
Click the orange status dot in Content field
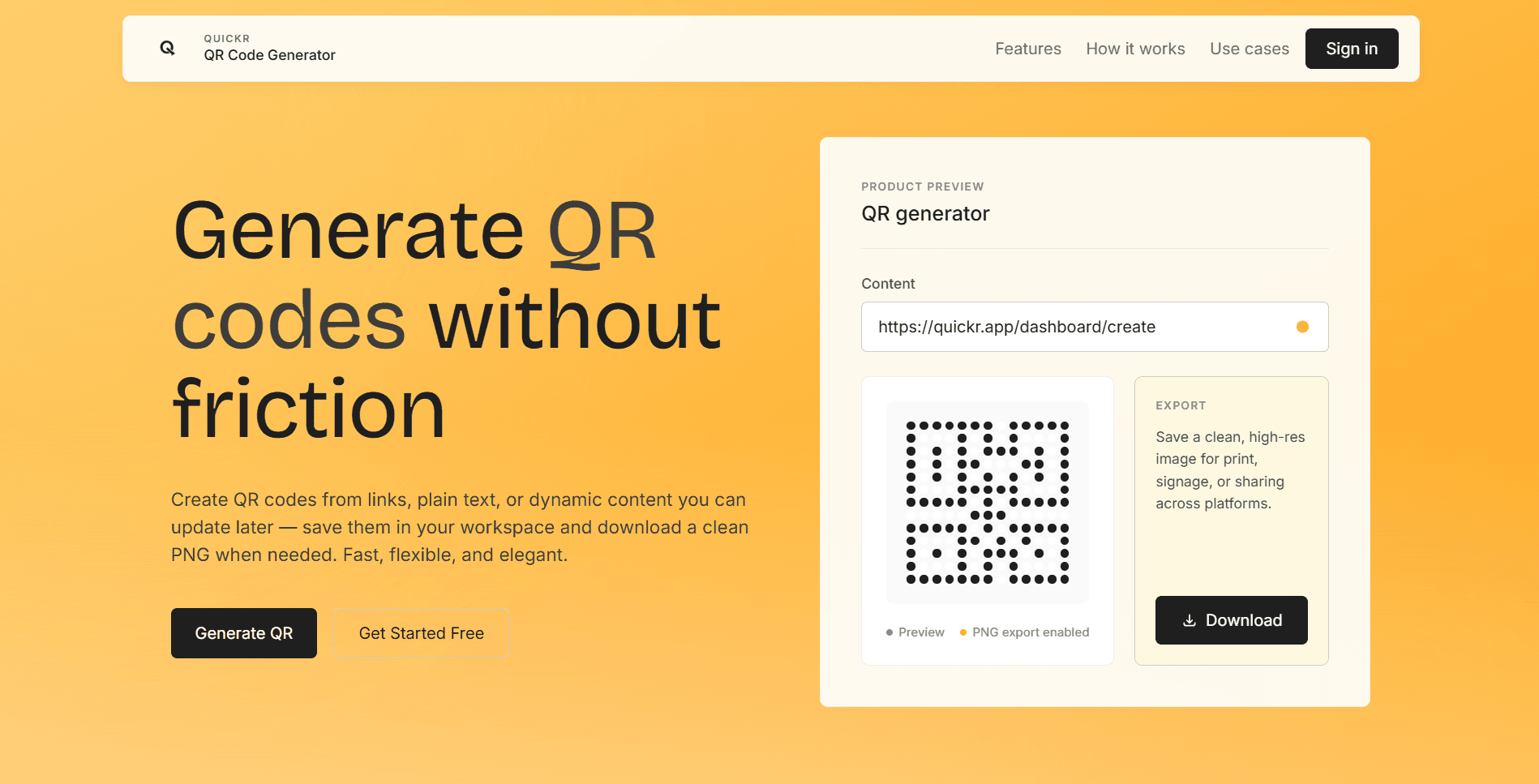pyautogui.click(x=1302, y=327)
